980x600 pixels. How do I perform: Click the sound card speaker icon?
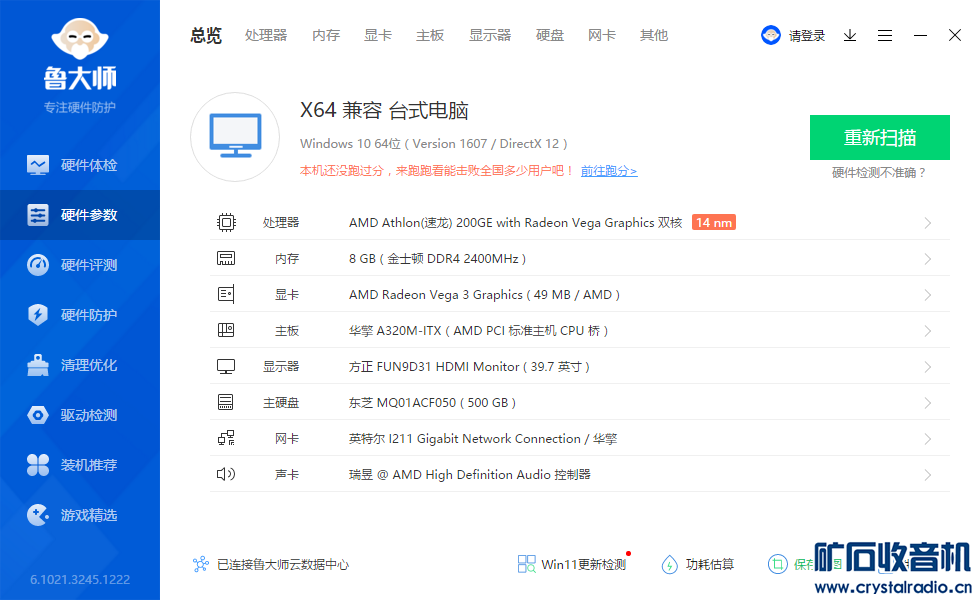pos(226,474)
